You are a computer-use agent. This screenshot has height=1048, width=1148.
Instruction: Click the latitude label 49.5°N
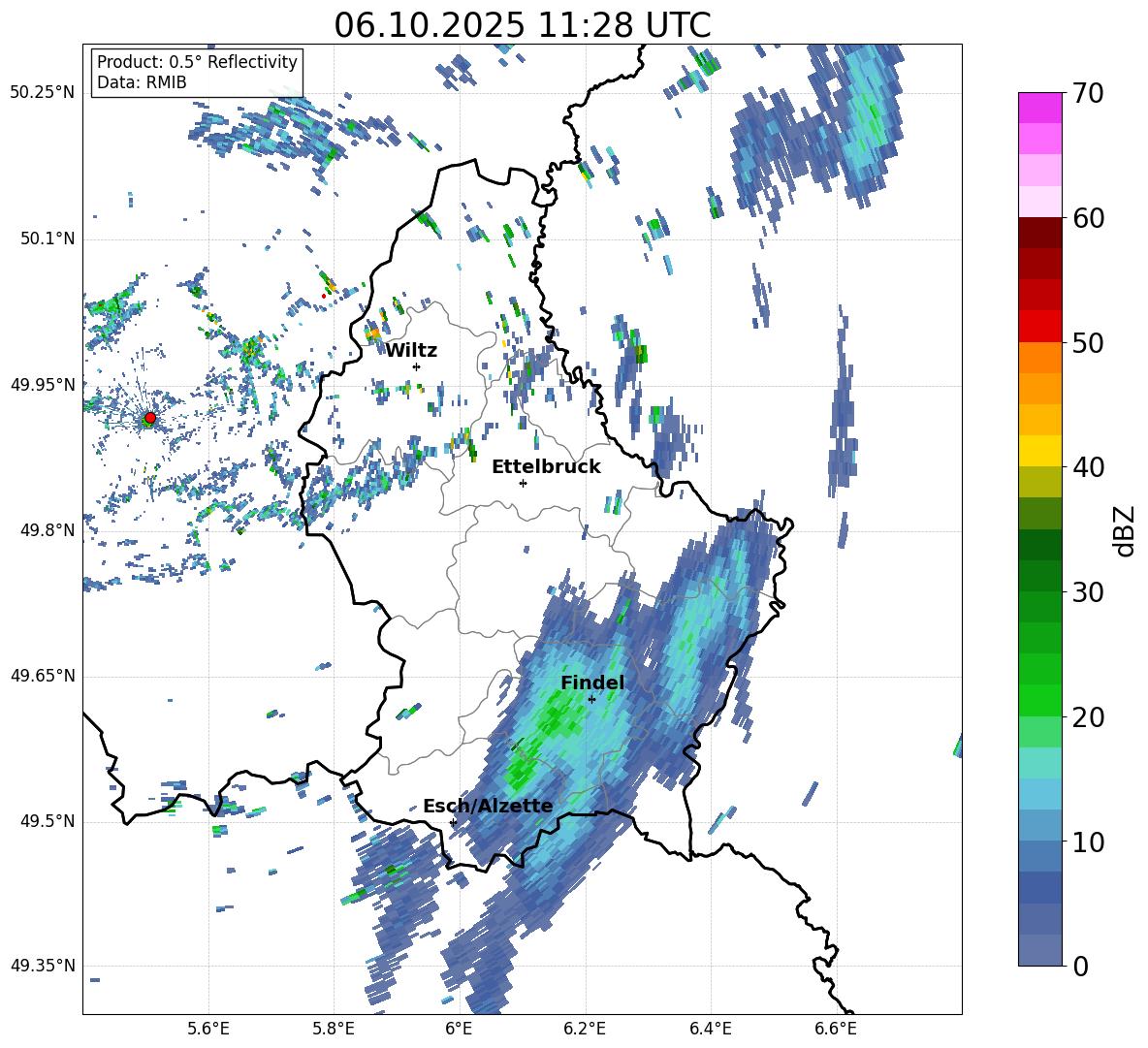click(48, 821)
